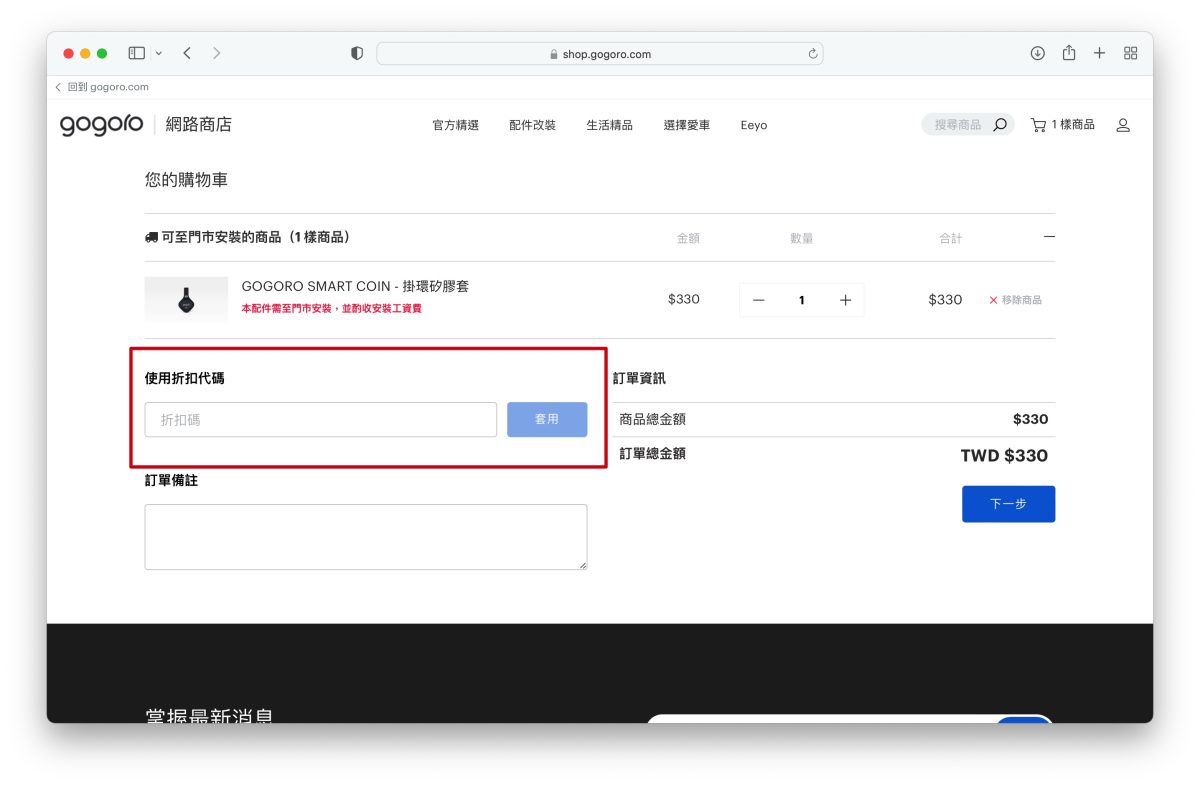
Task: Open a new tab with plus icon
Action: pyautogui.click(x=1099, y=53)
